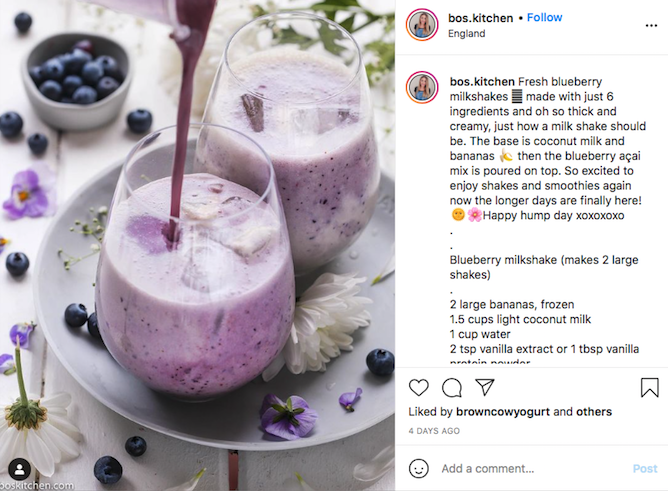Open the three-dots more options menu
The height and width of the screenshot is (491, 668).
pyautogui.click(x=651, y=26)
